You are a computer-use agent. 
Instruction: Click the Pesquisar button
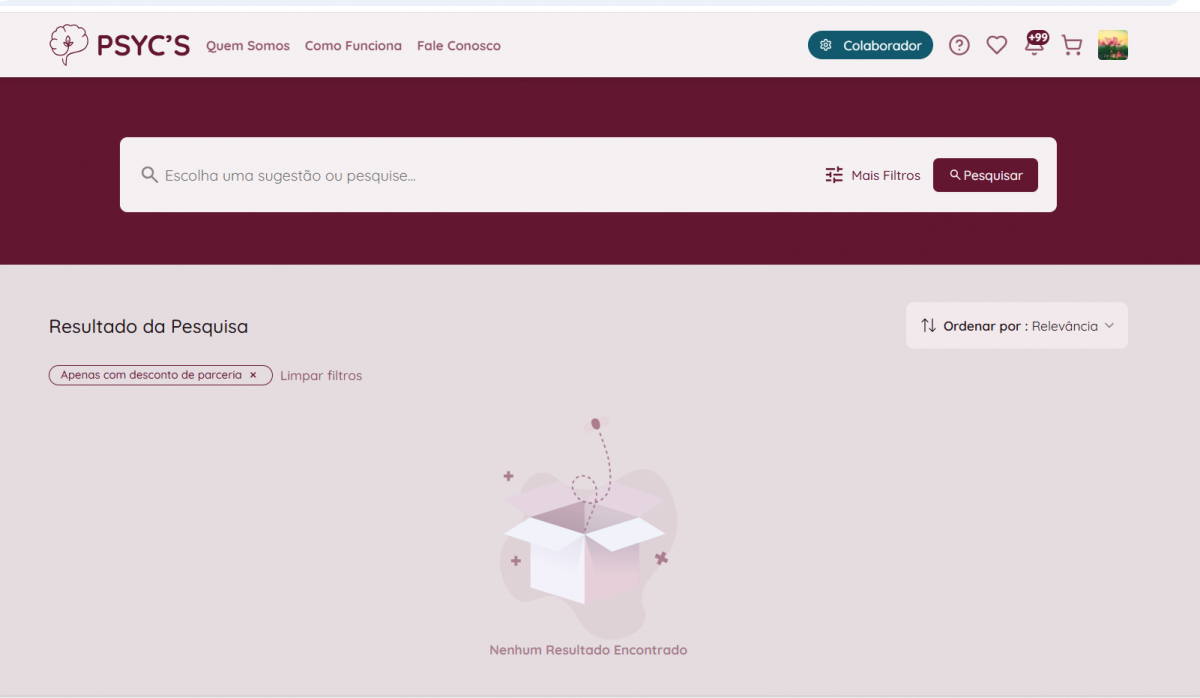point(985,175)
